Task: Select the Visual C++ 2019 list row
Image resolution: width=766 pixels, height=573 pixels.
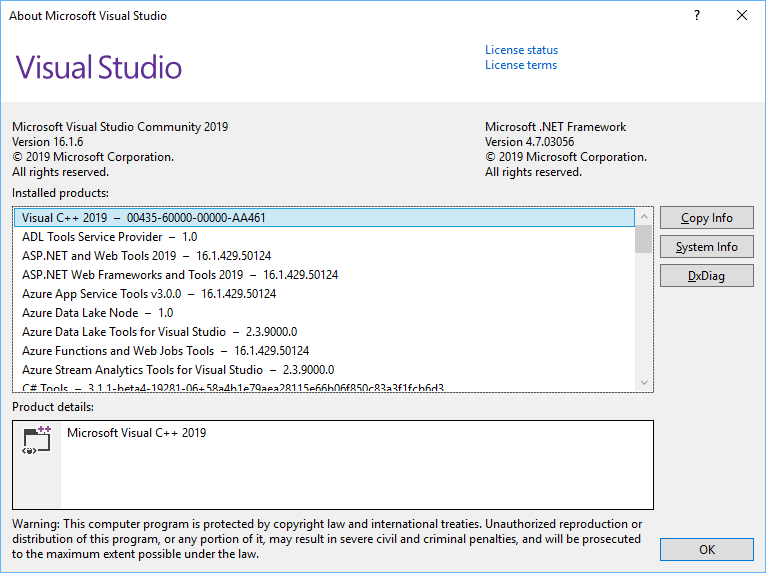Action: point(324,218)
